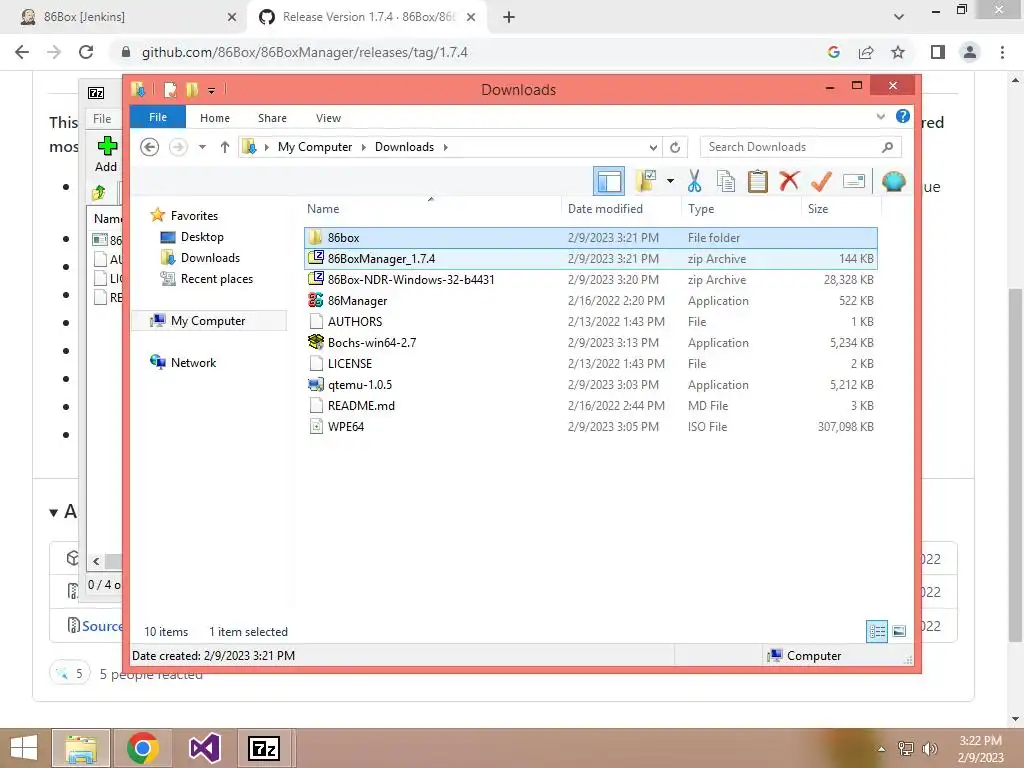Click New folder icon in quick access toolbar

click(191, 89)
